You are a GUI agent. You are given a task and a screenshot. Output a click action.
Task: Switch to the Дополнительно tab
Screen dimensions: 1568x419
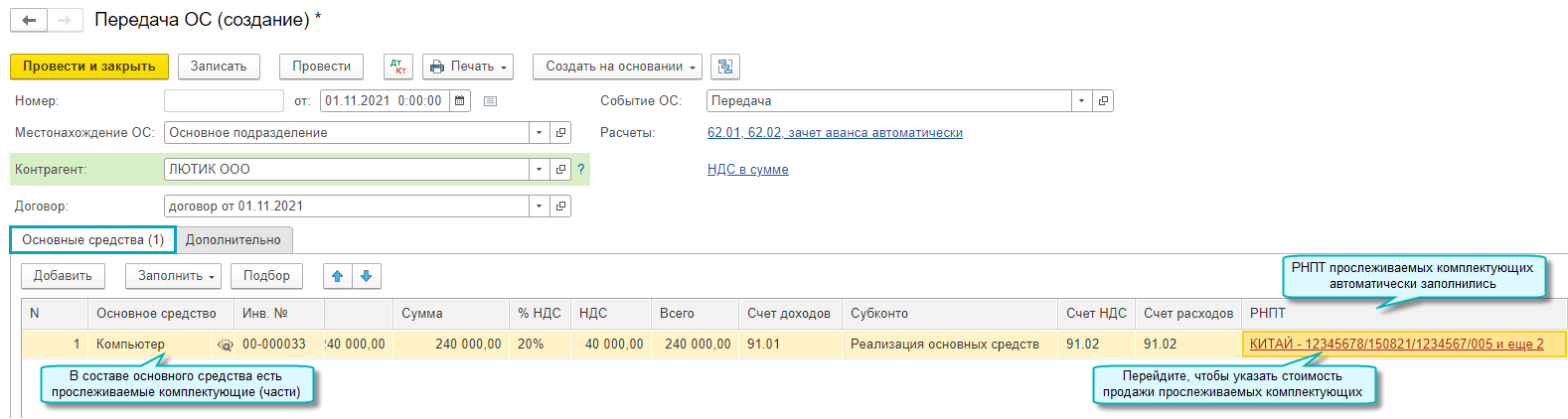coord(234,240)
